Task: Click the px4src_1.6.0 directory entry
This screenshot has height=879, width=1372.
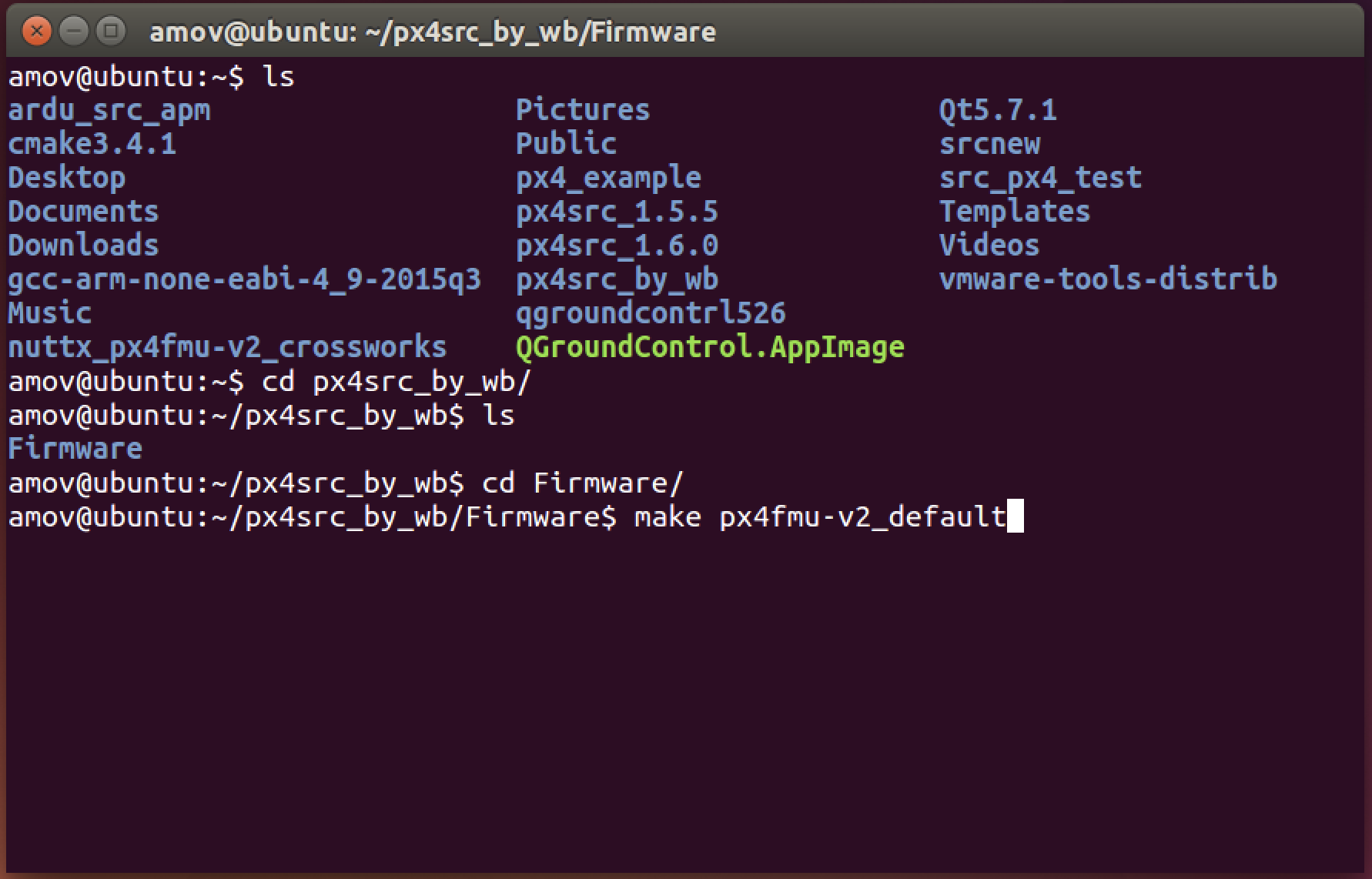Action: pos(617,246)
